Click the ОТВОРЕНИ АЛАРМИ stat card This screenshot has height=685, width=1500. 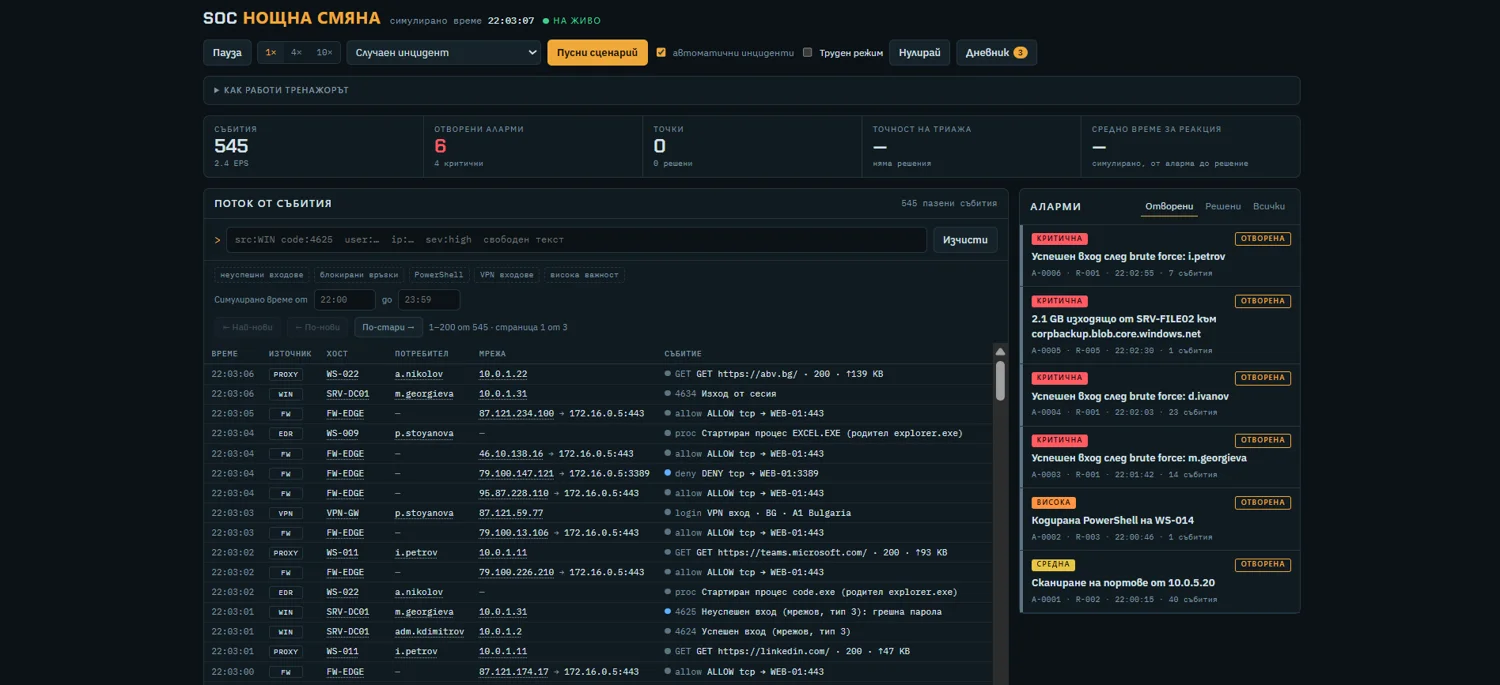[x=532, y=146]
